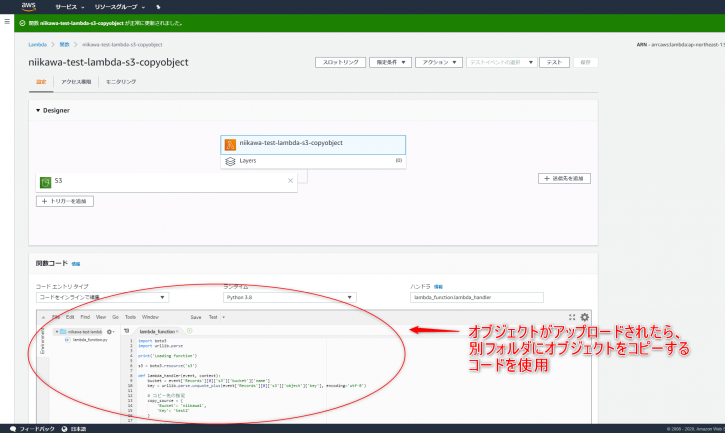Open the test event selection dropdown
The height and width of the screenshot is (433, 725).
(502, 62)
